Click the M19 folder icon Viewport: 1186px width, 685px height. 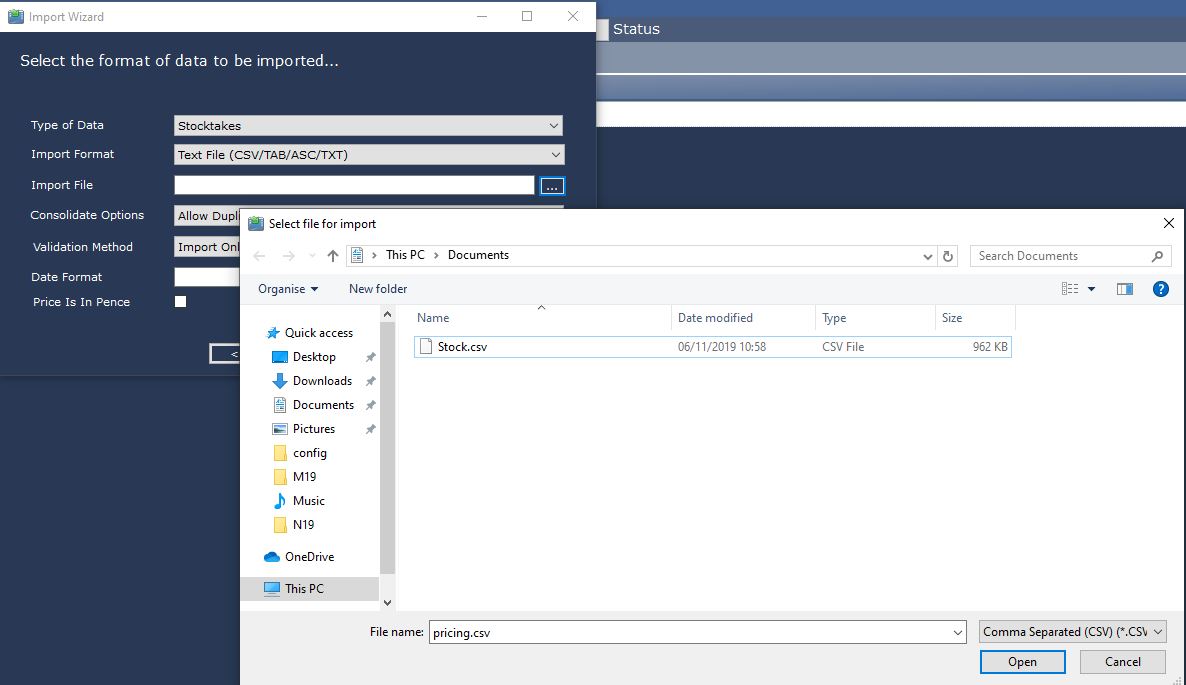280,476
